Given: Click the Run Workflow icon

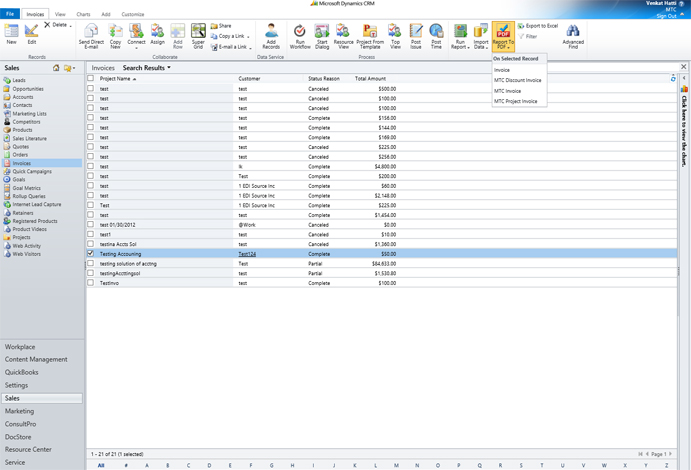Looking at the screenshot, I should (300, 36).
